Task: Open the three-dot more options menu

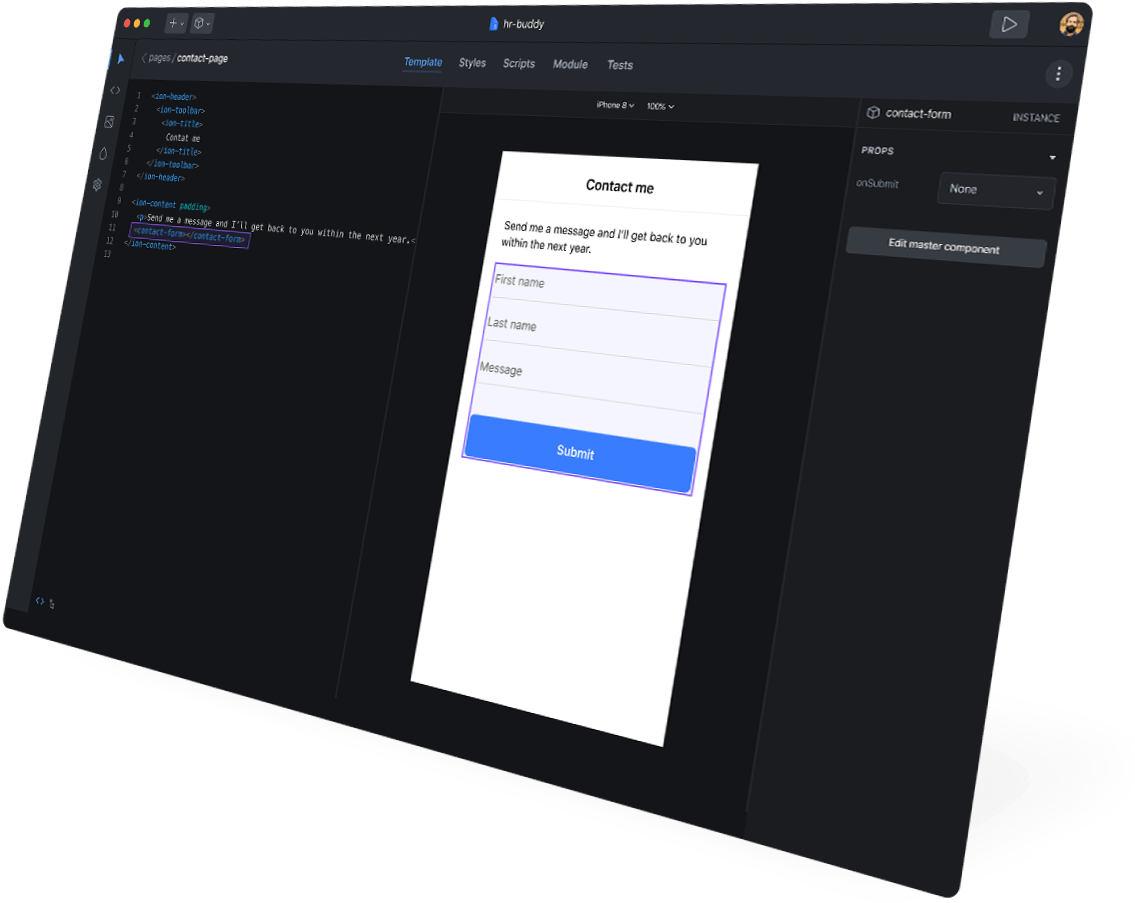Action: (x=1058, y=74)
